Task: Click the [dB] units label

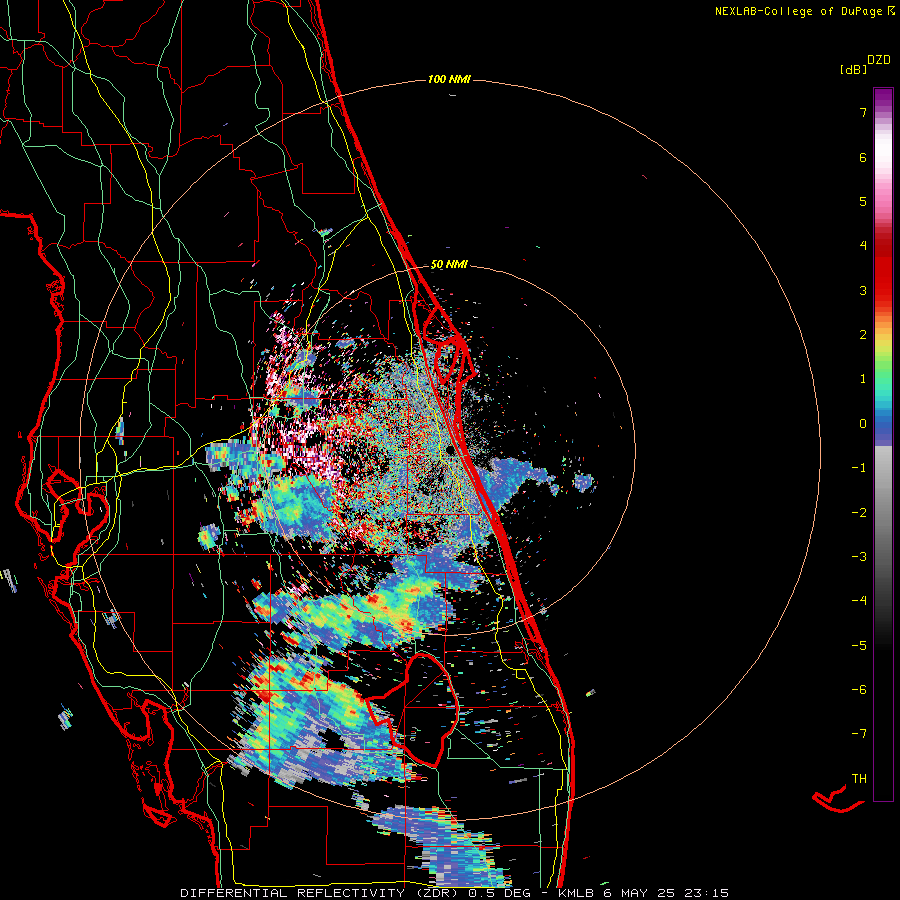Action: tap(853, 70)
